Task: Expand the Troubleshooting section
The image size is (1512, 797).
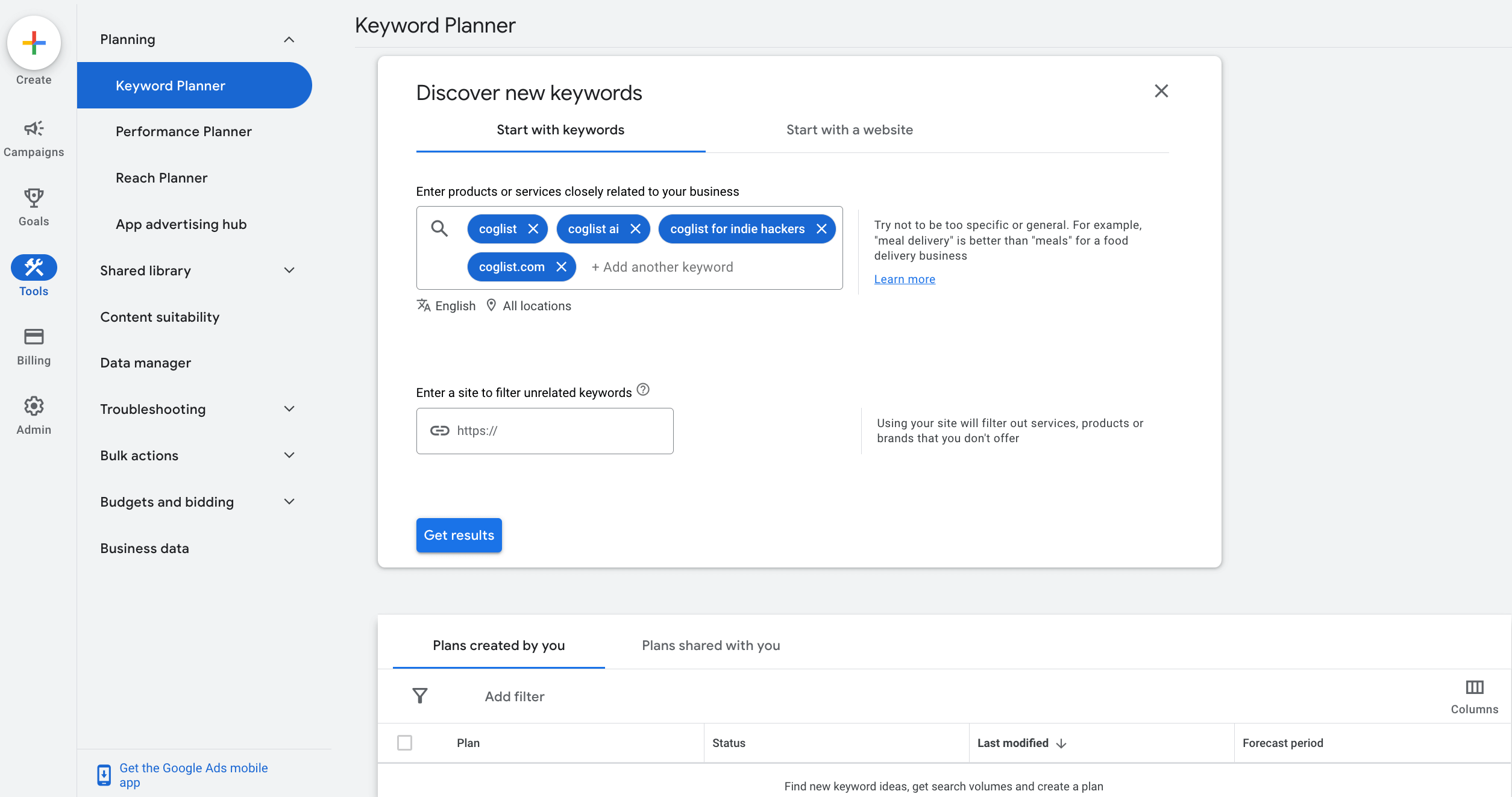Action: click(289, 409)
